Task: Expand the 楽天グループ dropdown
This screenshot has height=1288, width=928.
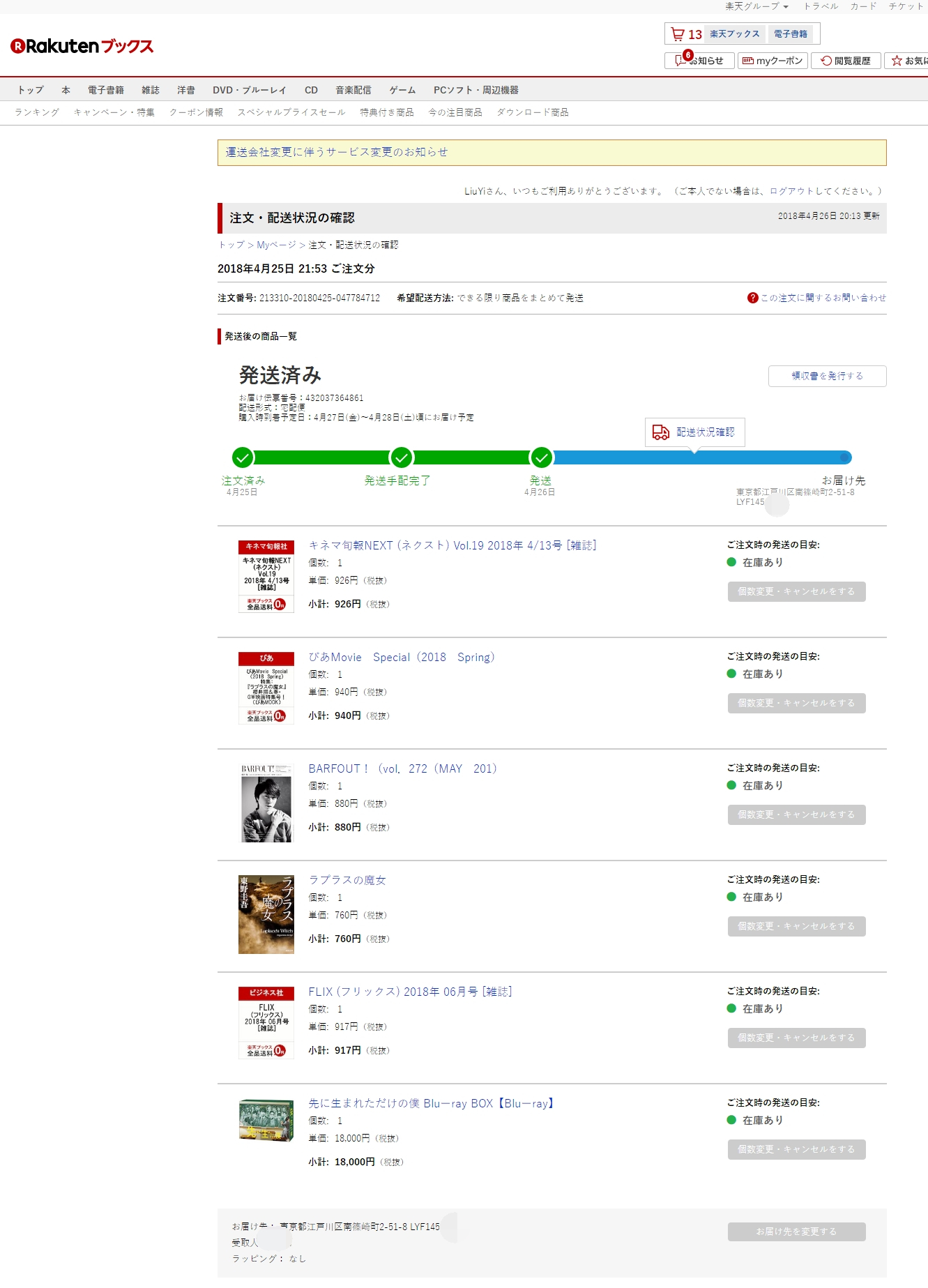Action: pos(756,6)
